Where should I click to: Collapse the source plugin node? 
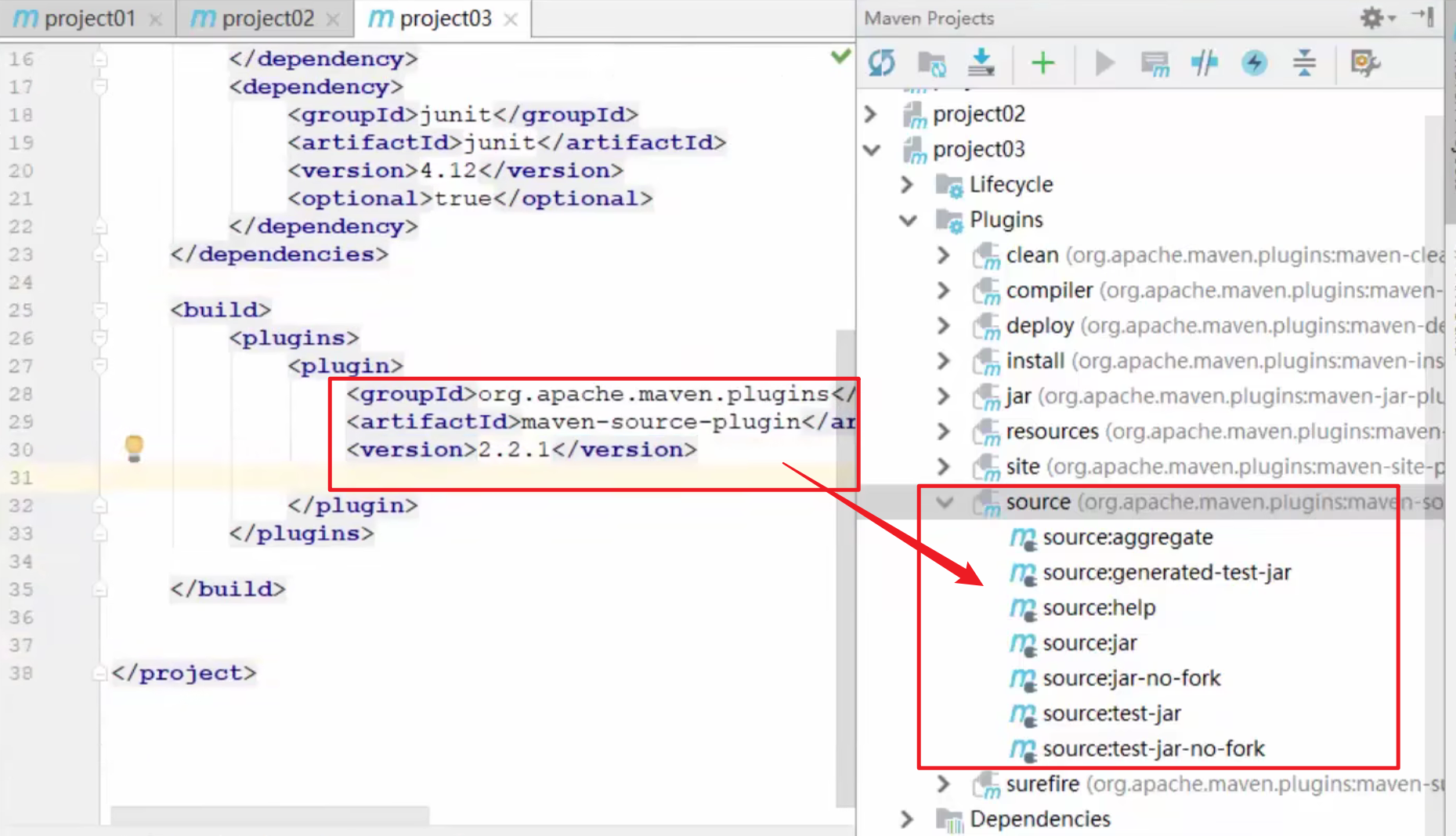[x=945, y=502]
